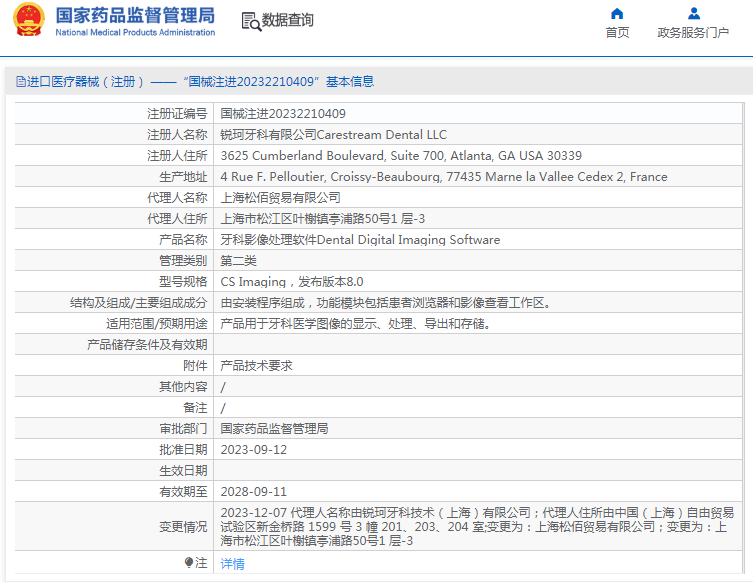Image resolution: width=753 pixels, height=582 pixels.
Task: Select 上海松佰贸易有限公司 agent name value
Action: [280, 198]
